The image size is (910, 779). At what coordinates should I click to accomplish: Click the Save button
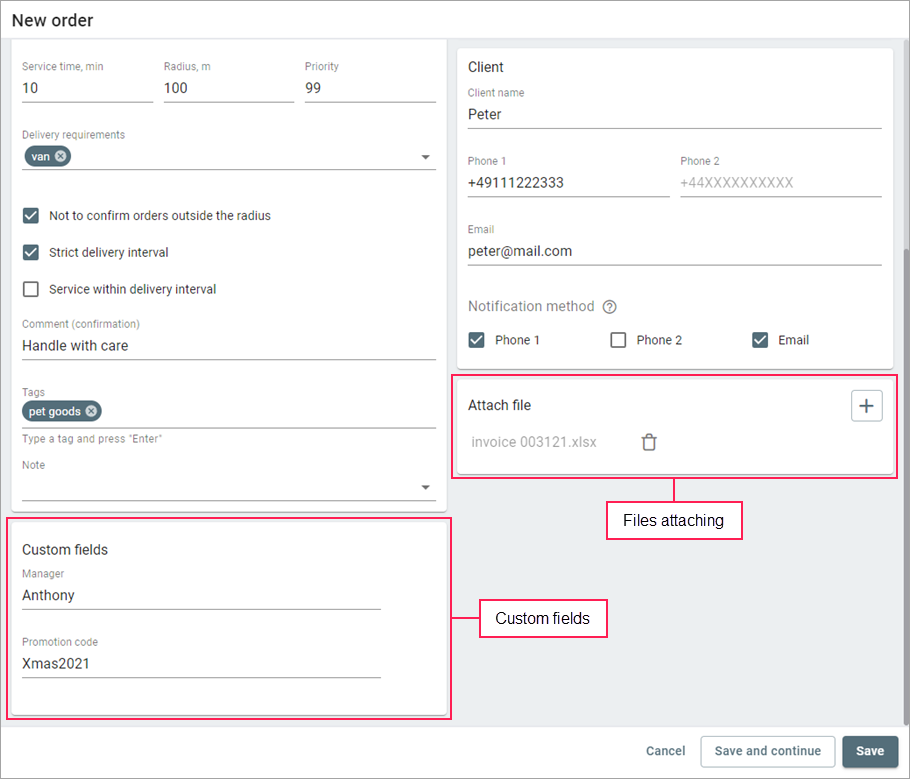(870, 751)
